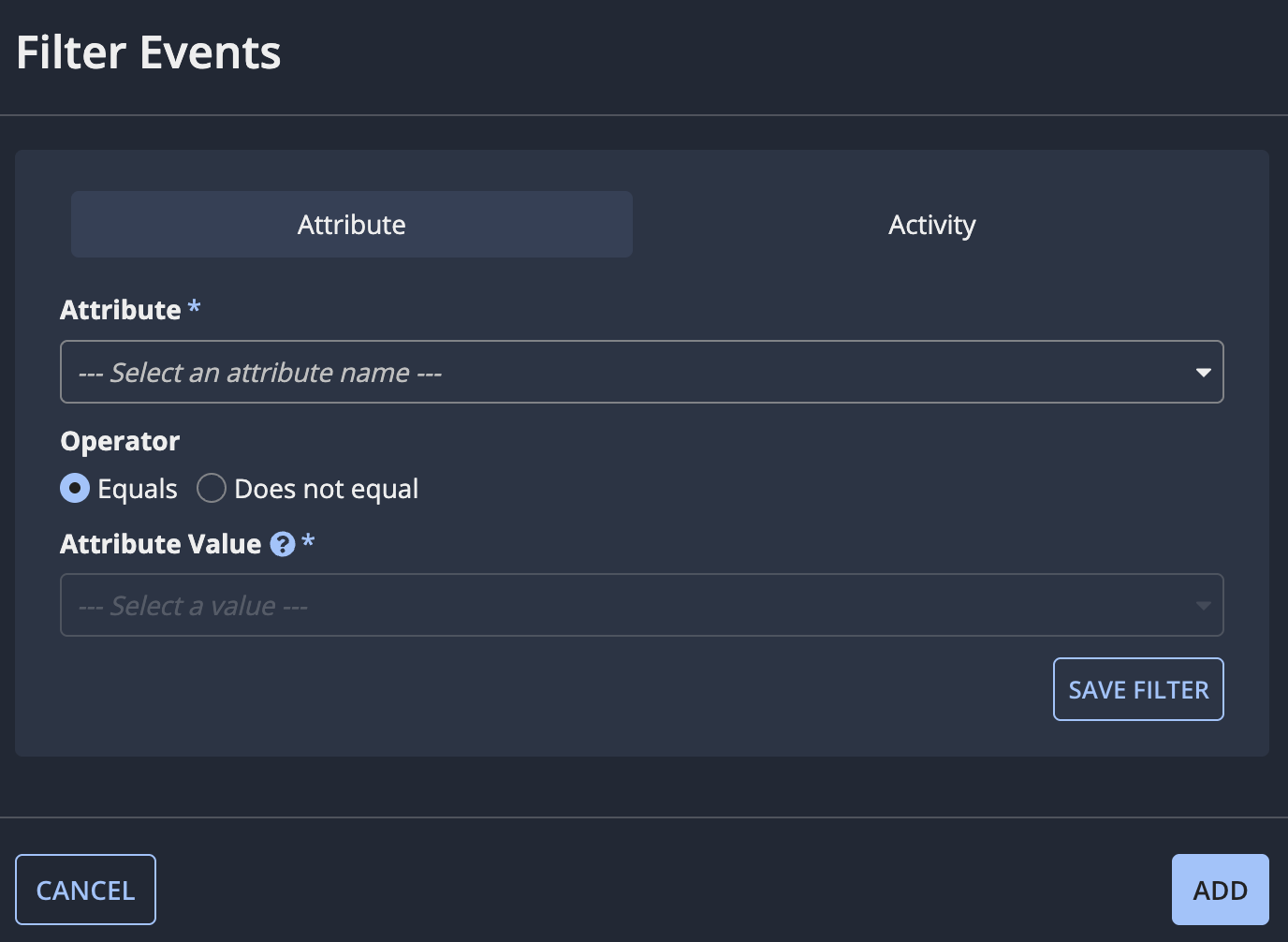This screenshot has height=942, width=1288.
Task: Choose the Does not equal operator
Action: coord(212,488)
